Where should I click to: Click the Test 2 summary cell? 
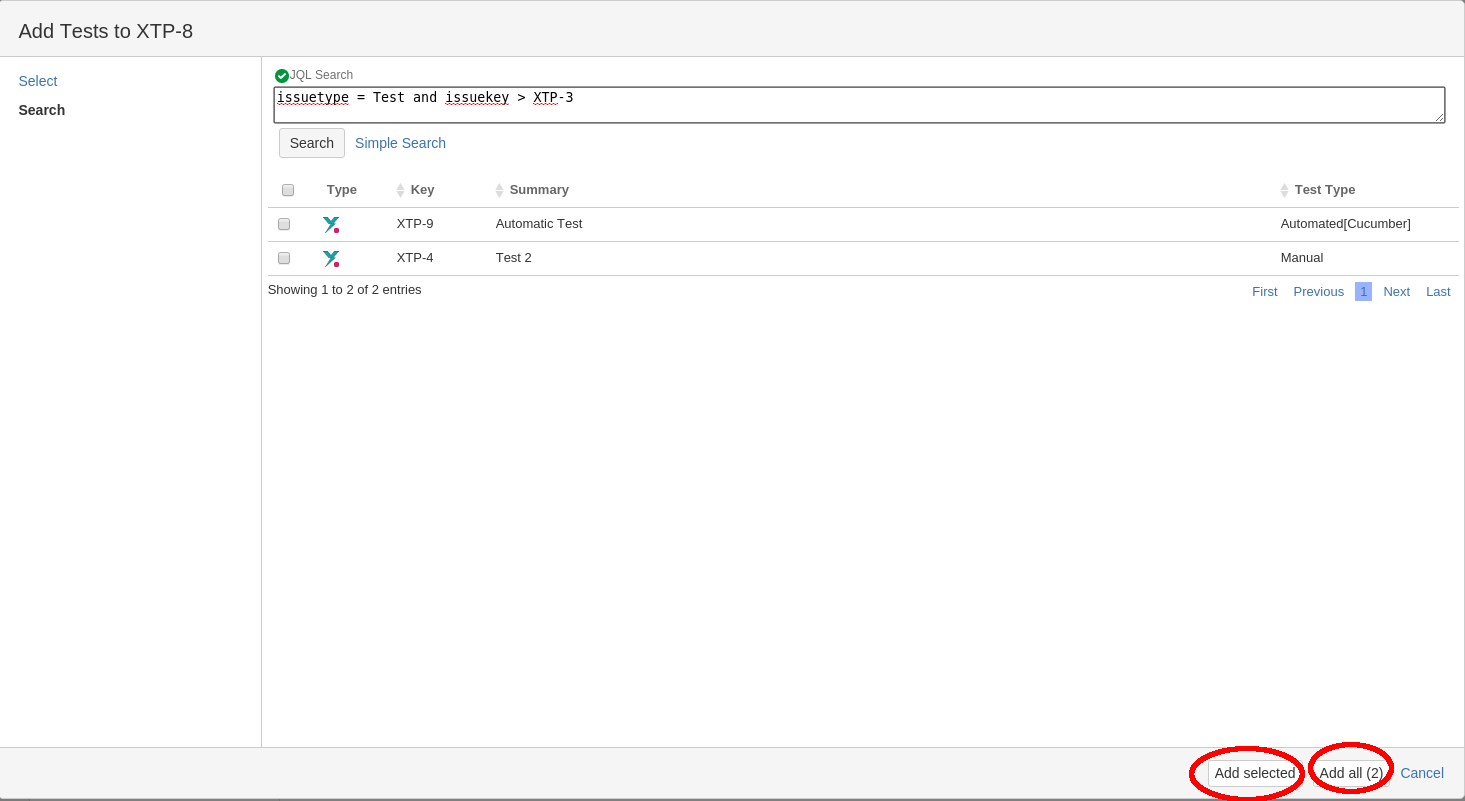coord(514,258)
